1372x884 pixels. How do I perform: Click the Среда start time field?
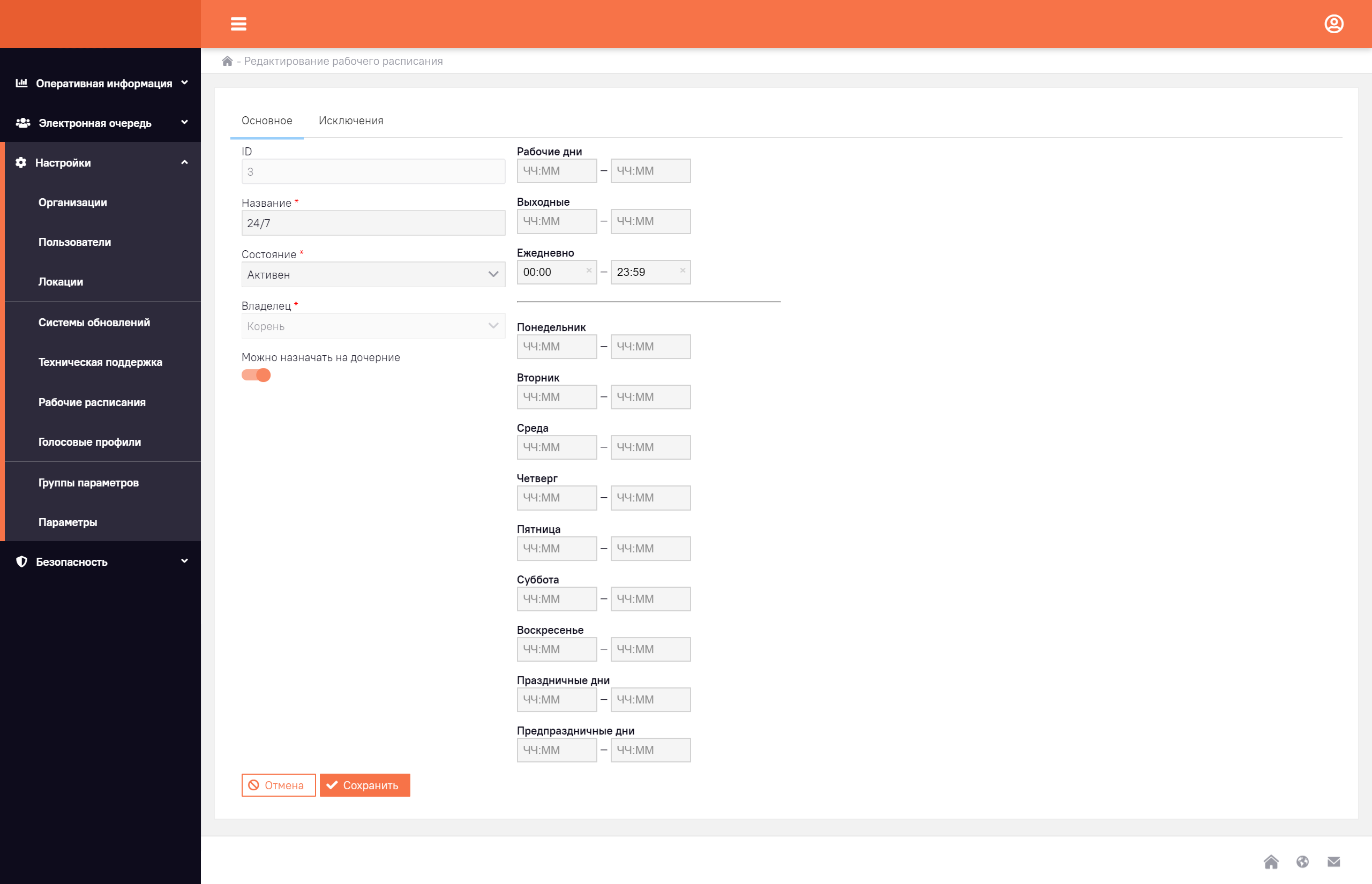[x=557, y=447]
